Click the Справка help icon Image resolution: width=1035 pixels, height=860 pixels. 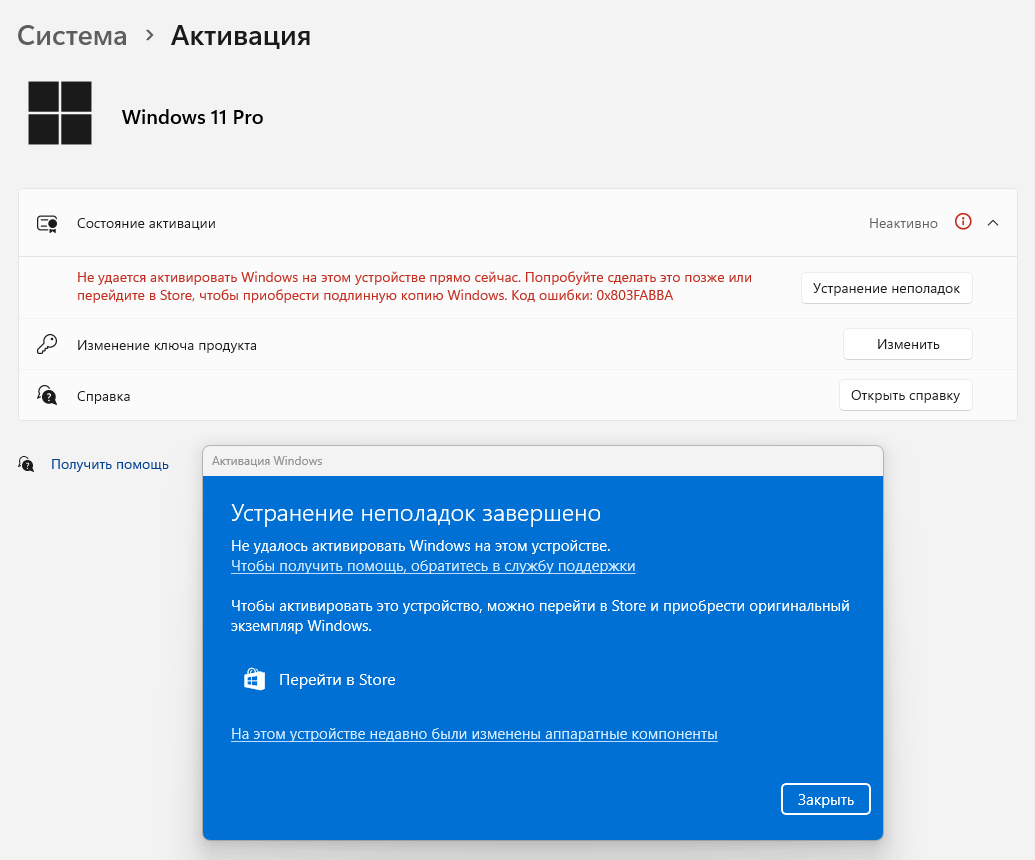point(47,395)
